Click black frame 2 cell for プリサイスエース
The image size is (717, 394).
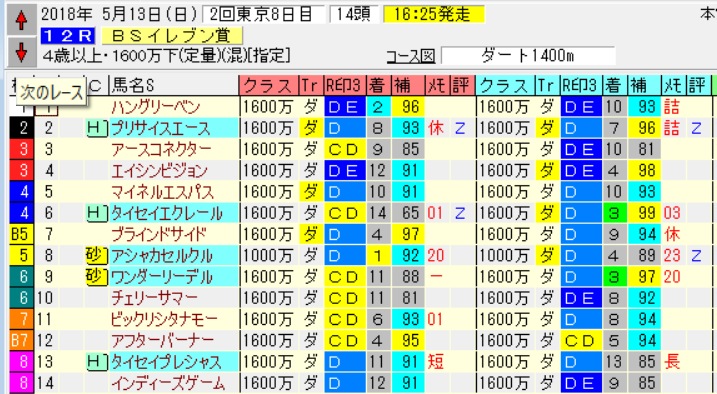(x=21, y=128)
